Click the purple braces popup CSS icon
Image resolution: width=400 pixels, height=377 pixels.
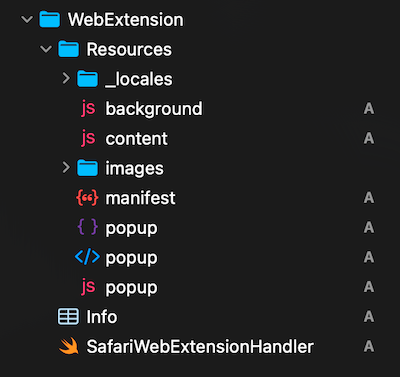(x=87, y=227)
